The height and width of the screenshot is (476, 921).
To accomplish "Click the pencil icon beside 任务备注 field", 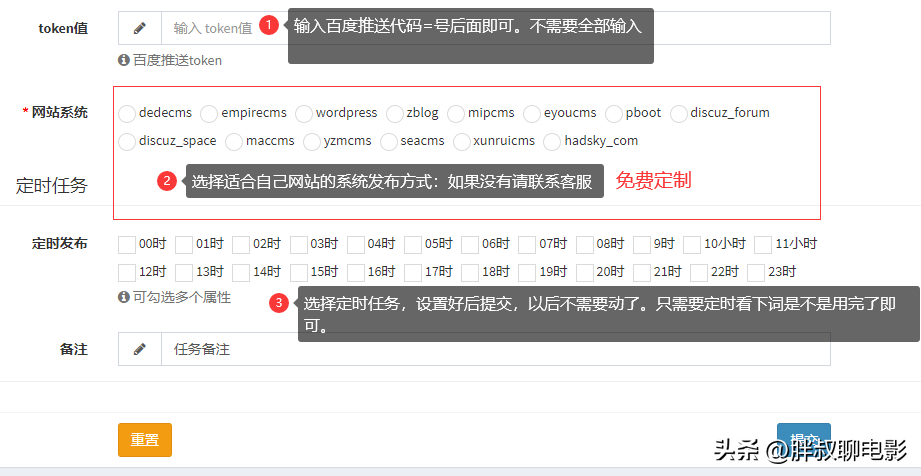I will 140,349.
